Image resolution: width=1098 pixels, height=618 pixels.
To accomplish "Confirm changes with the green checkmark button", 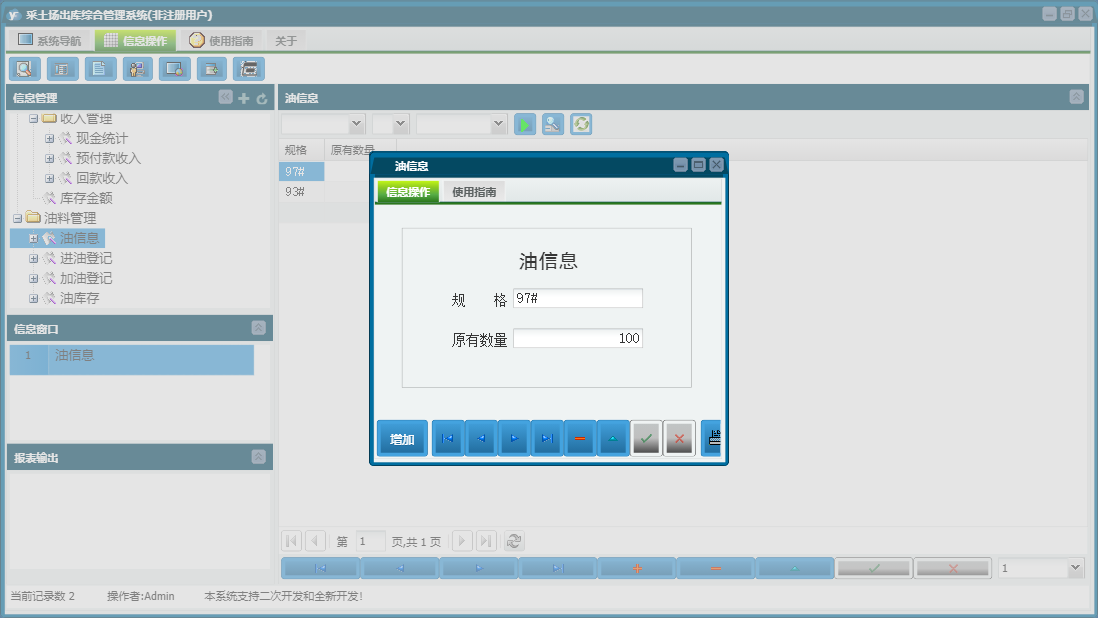I will click(645, 438).
